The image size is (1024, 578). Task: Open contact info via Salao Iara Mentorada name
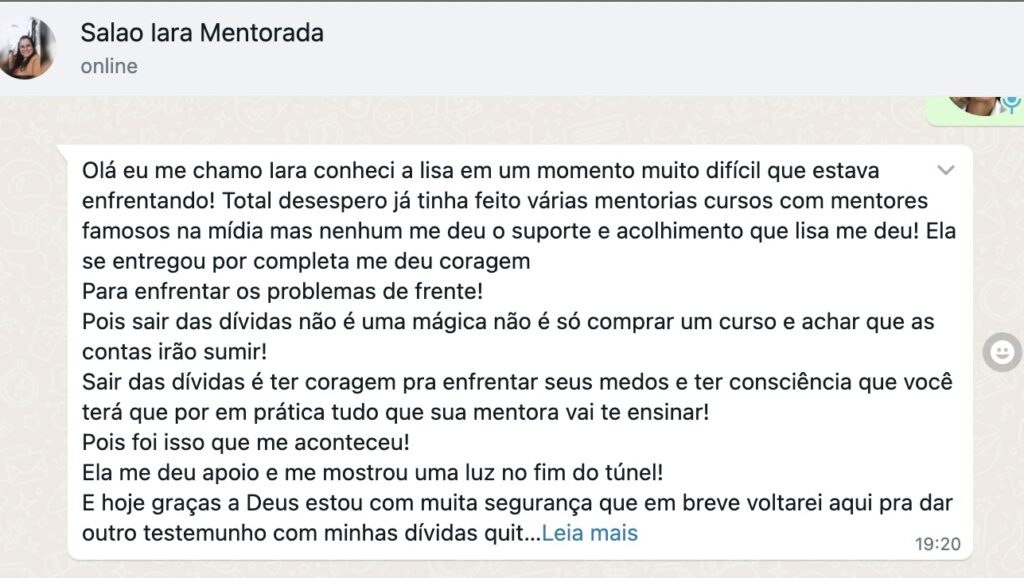(x=202, y=33)
